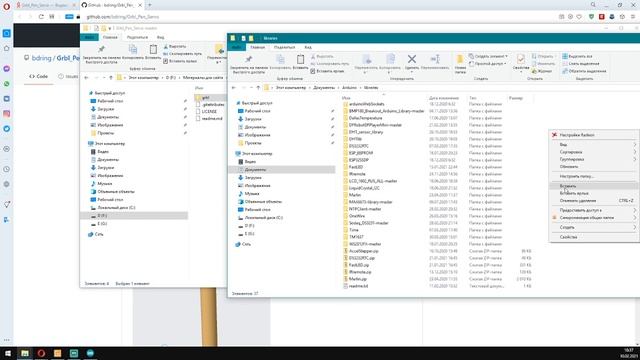Open Instagram in Opera sidebar
Image resolution: width=640 pixels, height=360 pixels.
[7, 113]
